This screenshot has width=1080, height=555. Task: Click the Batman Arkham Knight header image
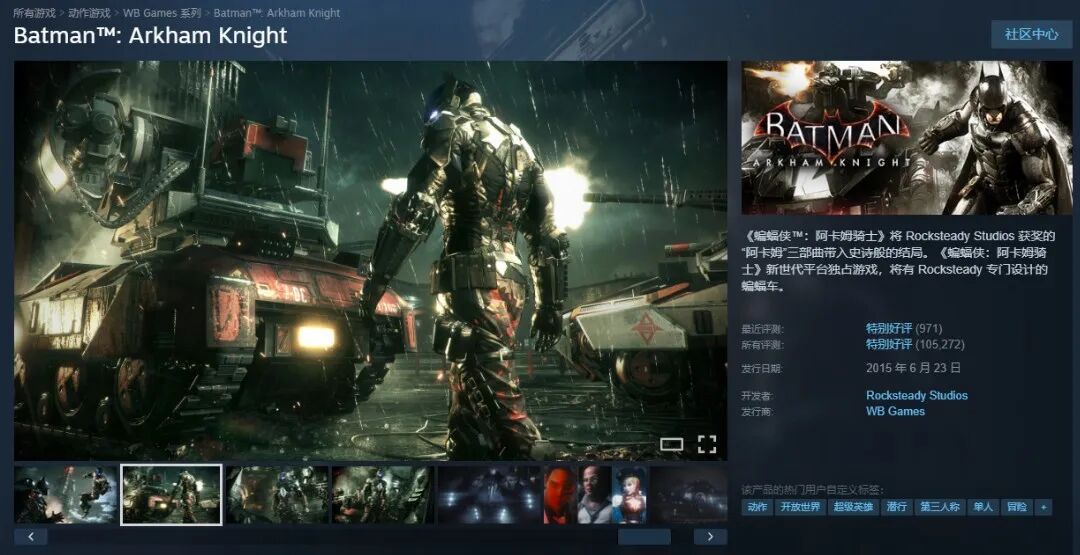[x=906, y=138]
